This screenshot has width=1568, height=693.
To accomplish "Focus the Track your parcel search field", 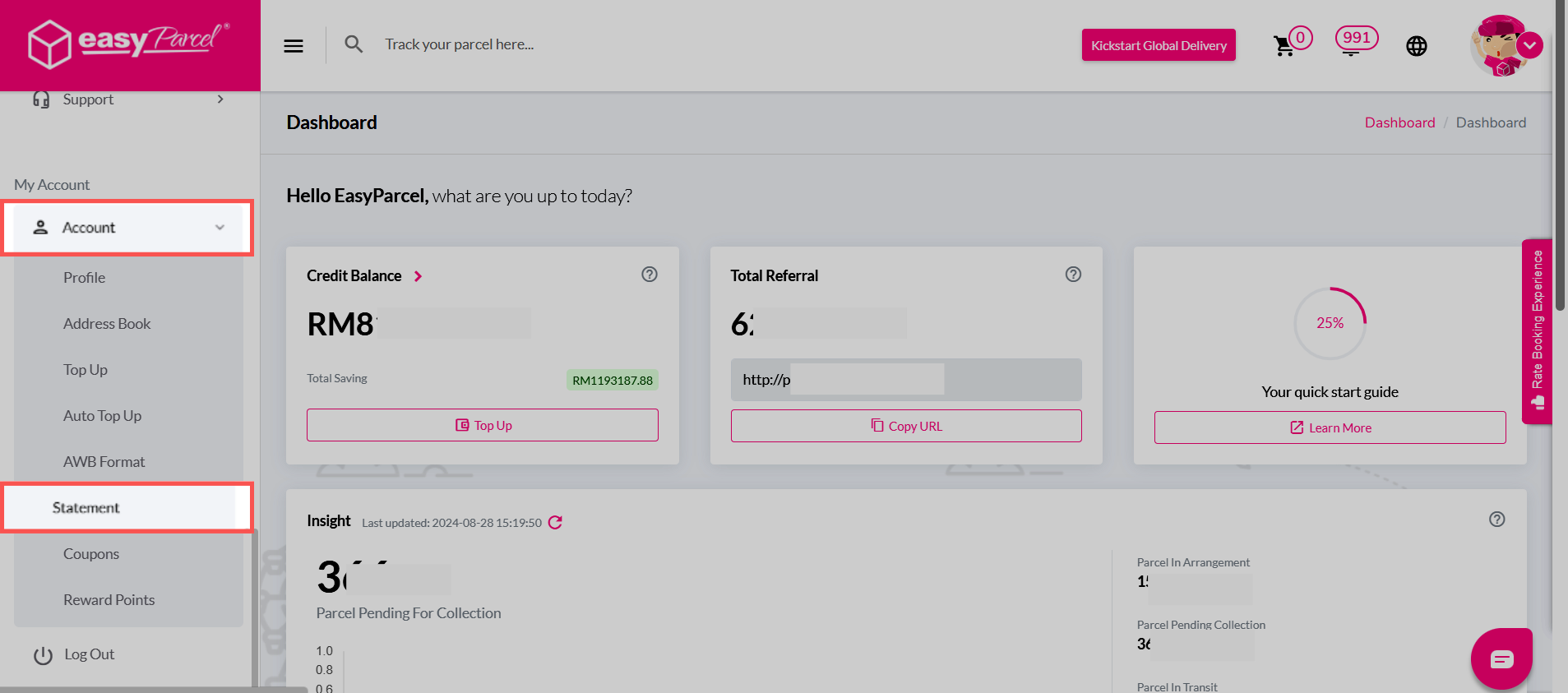I will (460, 44).
